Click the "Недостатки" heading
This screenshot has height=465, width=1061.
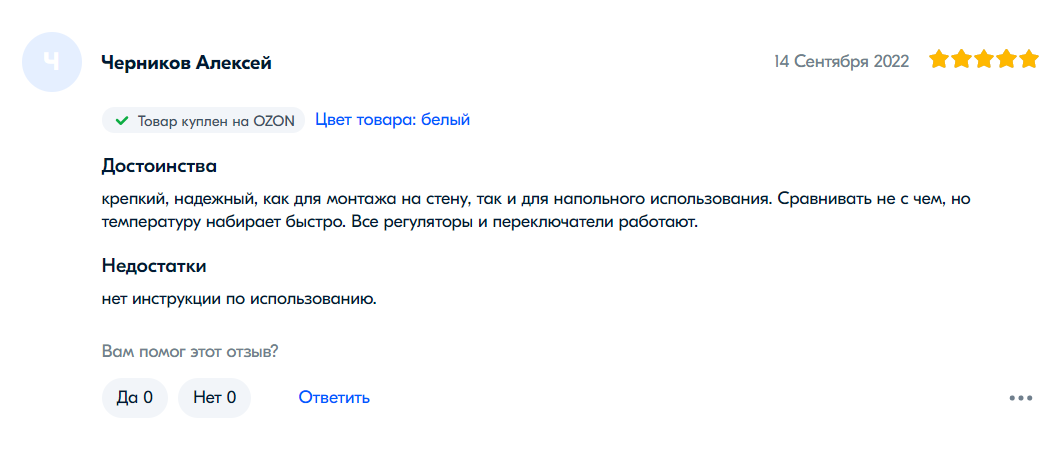click(154, 266)
